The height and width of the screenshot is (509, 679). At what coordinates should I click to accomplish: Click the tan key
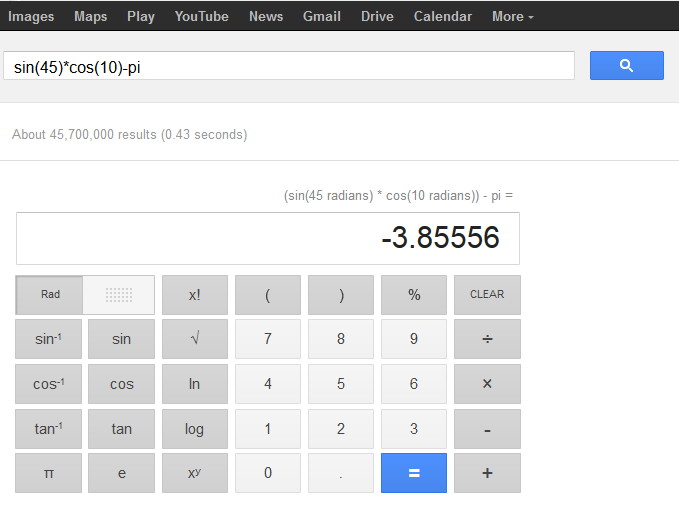point(121,429)
